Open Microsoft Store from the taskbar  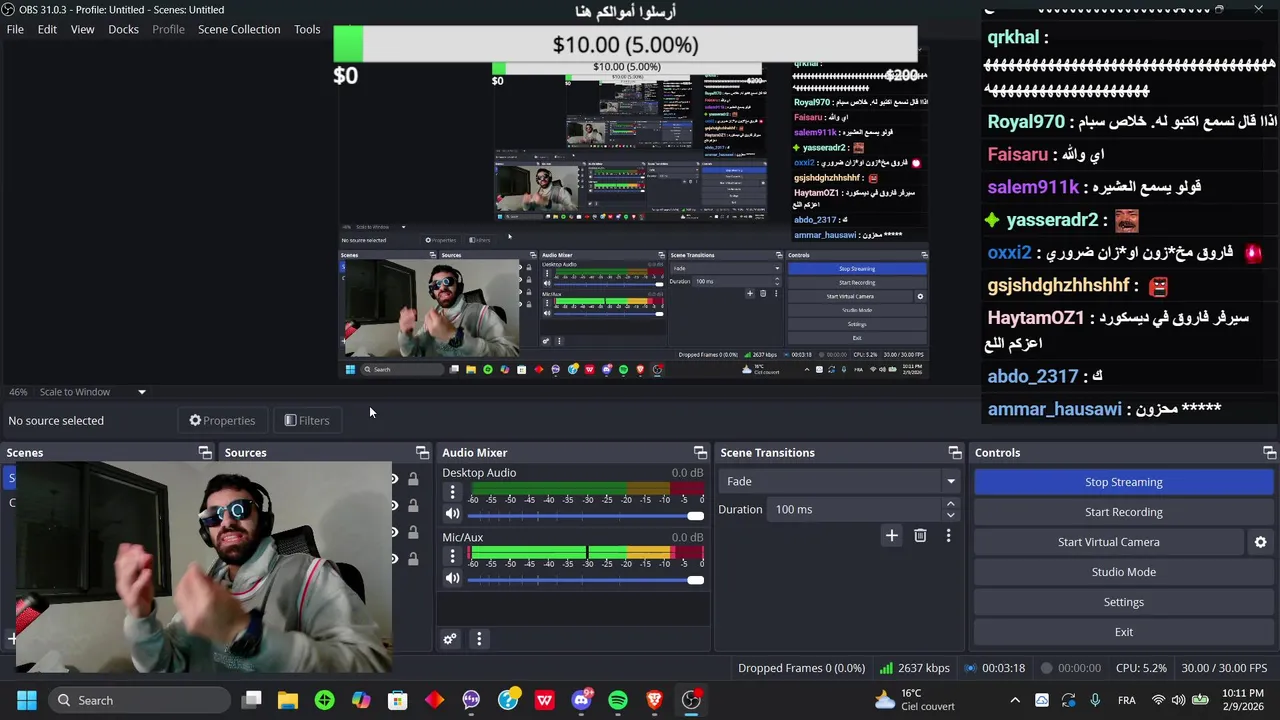(398, 700)
